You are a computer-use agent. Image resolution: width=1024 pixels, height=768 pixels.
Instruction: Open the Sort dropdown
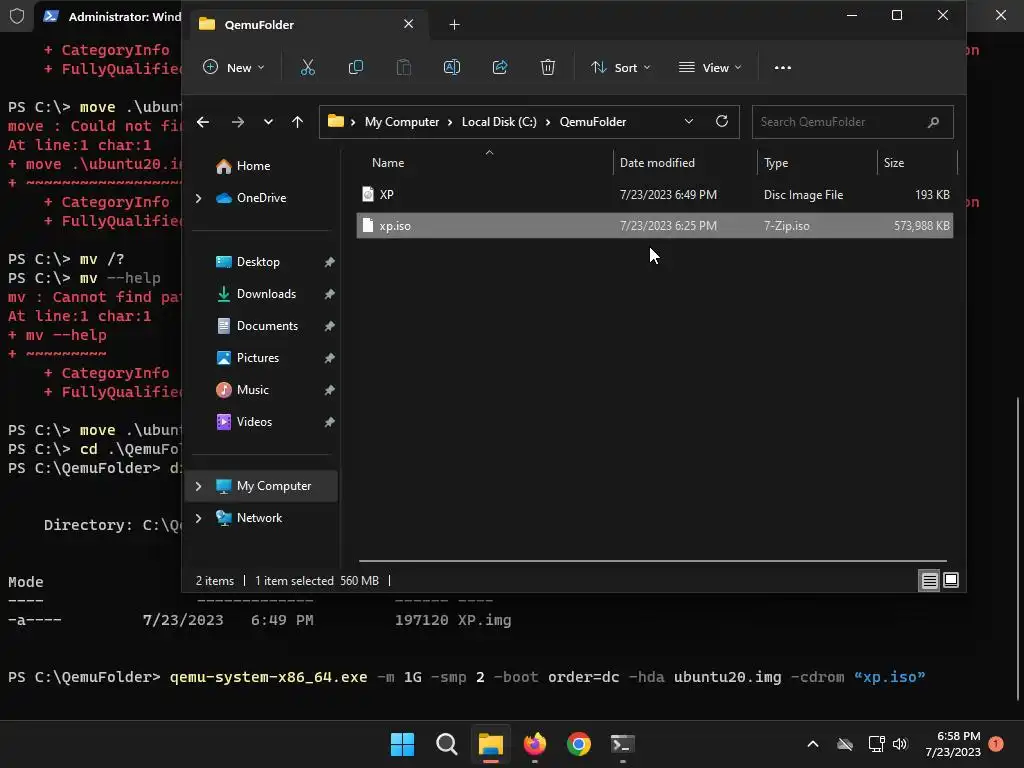pos(621,67)
